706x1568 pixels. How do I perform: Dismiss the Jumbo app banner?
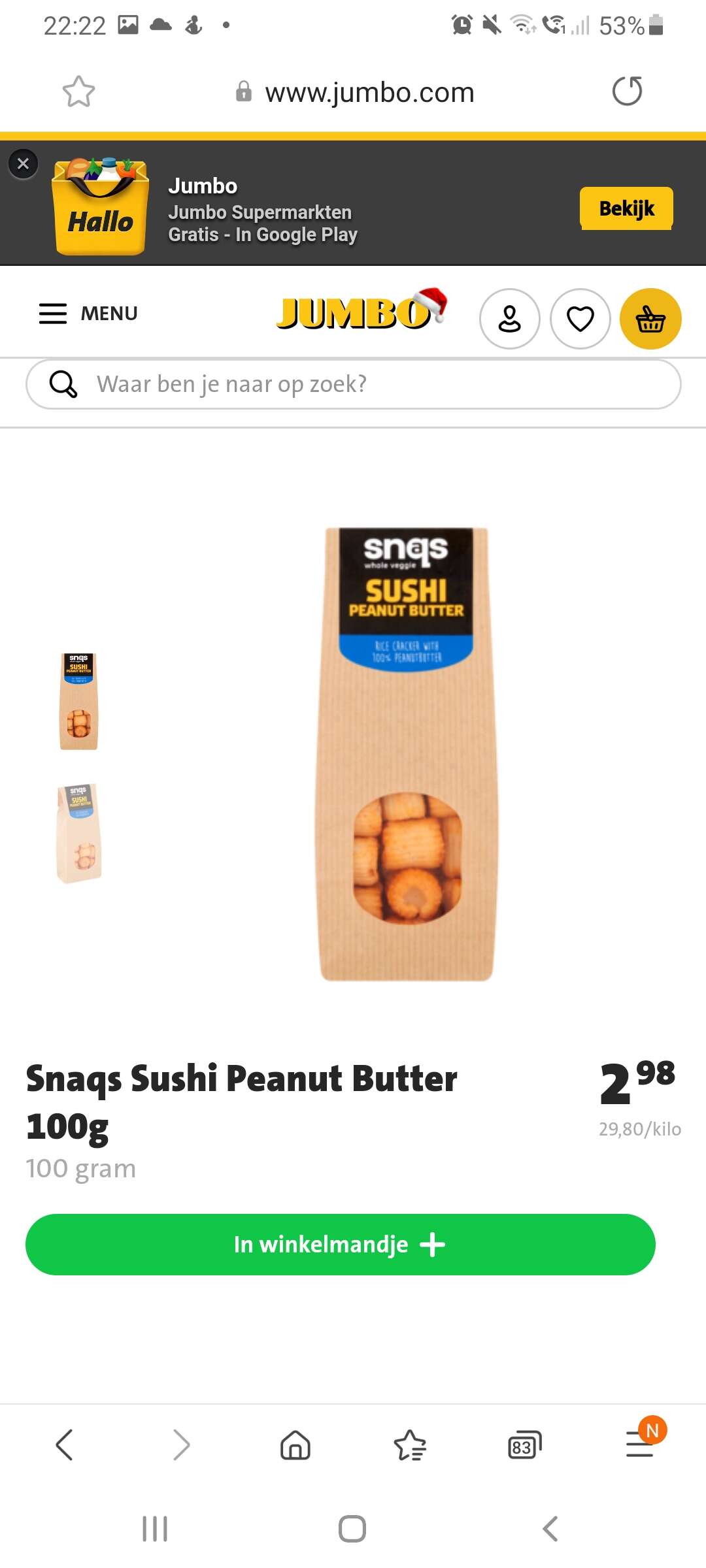click(x=23, y=163)
